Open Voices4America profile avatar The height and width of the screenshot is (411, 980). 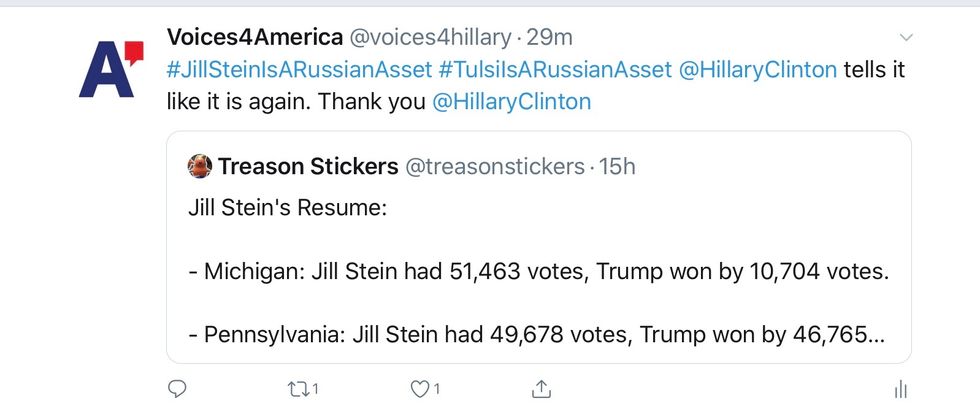point(110,68)
